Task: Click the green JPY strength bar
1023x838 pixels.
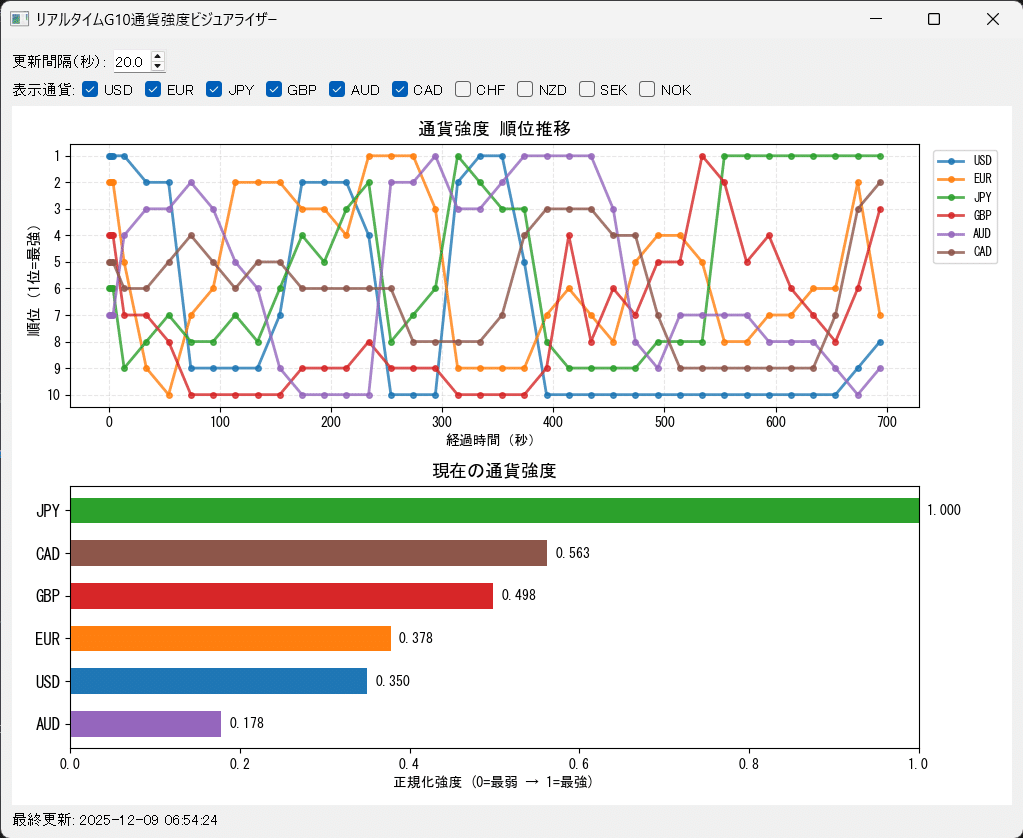Action: 495,510
